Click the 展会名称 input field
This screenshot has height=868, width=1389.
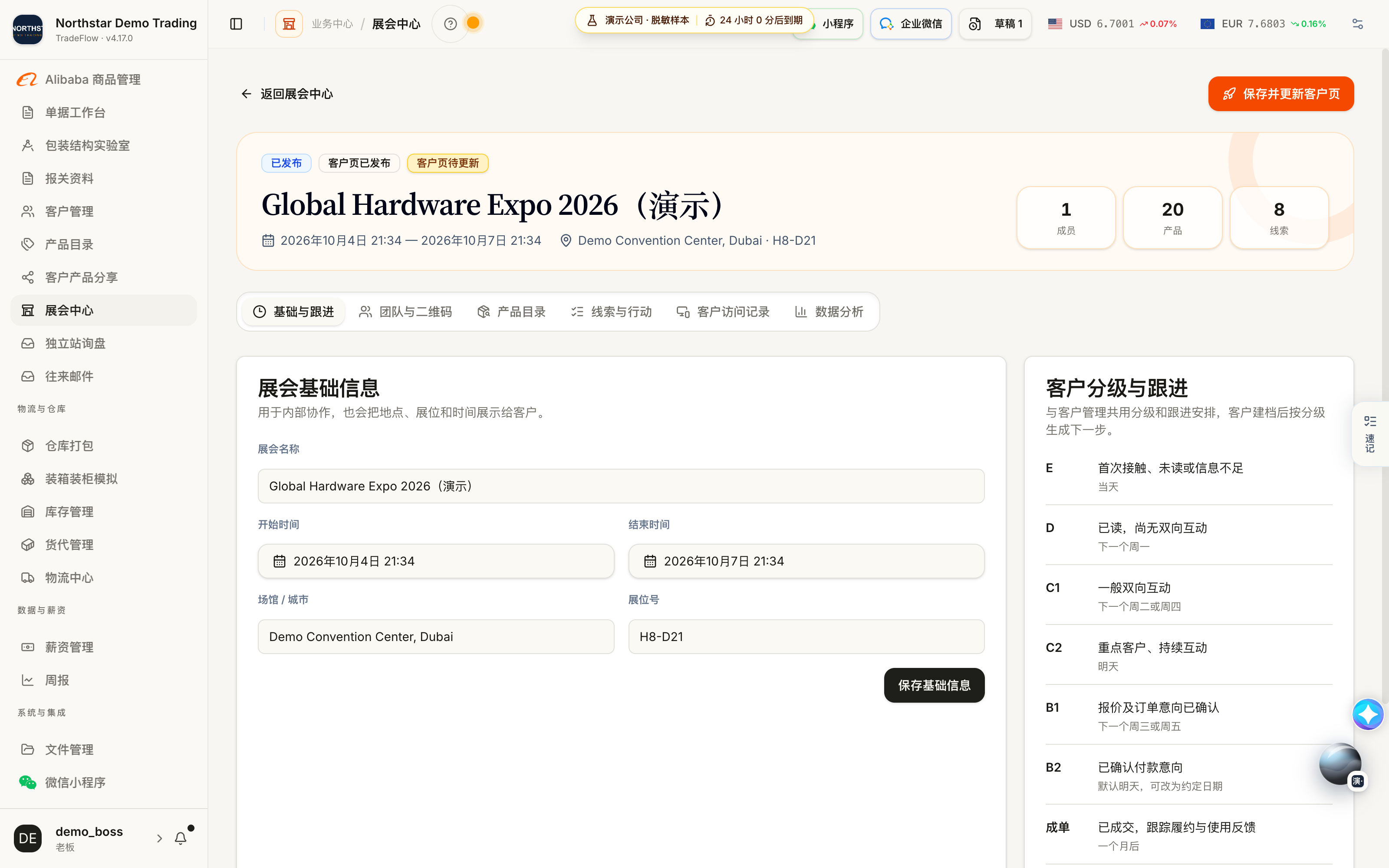(x=621, y=486)
